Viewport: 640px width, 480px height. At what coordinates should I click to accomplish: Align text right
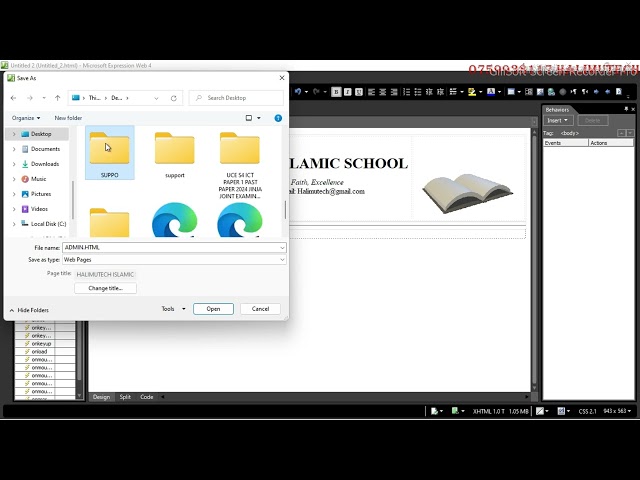click(394, 92)
